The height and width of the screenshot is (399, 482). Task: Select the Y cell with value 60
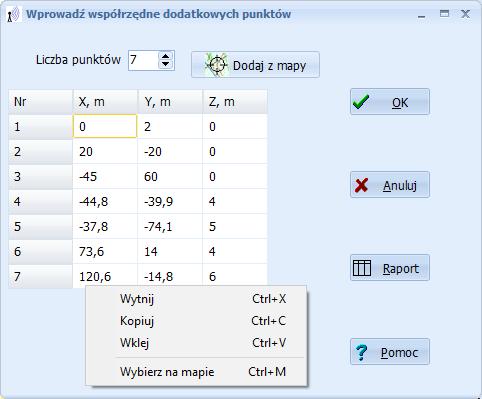pos(170,176)
